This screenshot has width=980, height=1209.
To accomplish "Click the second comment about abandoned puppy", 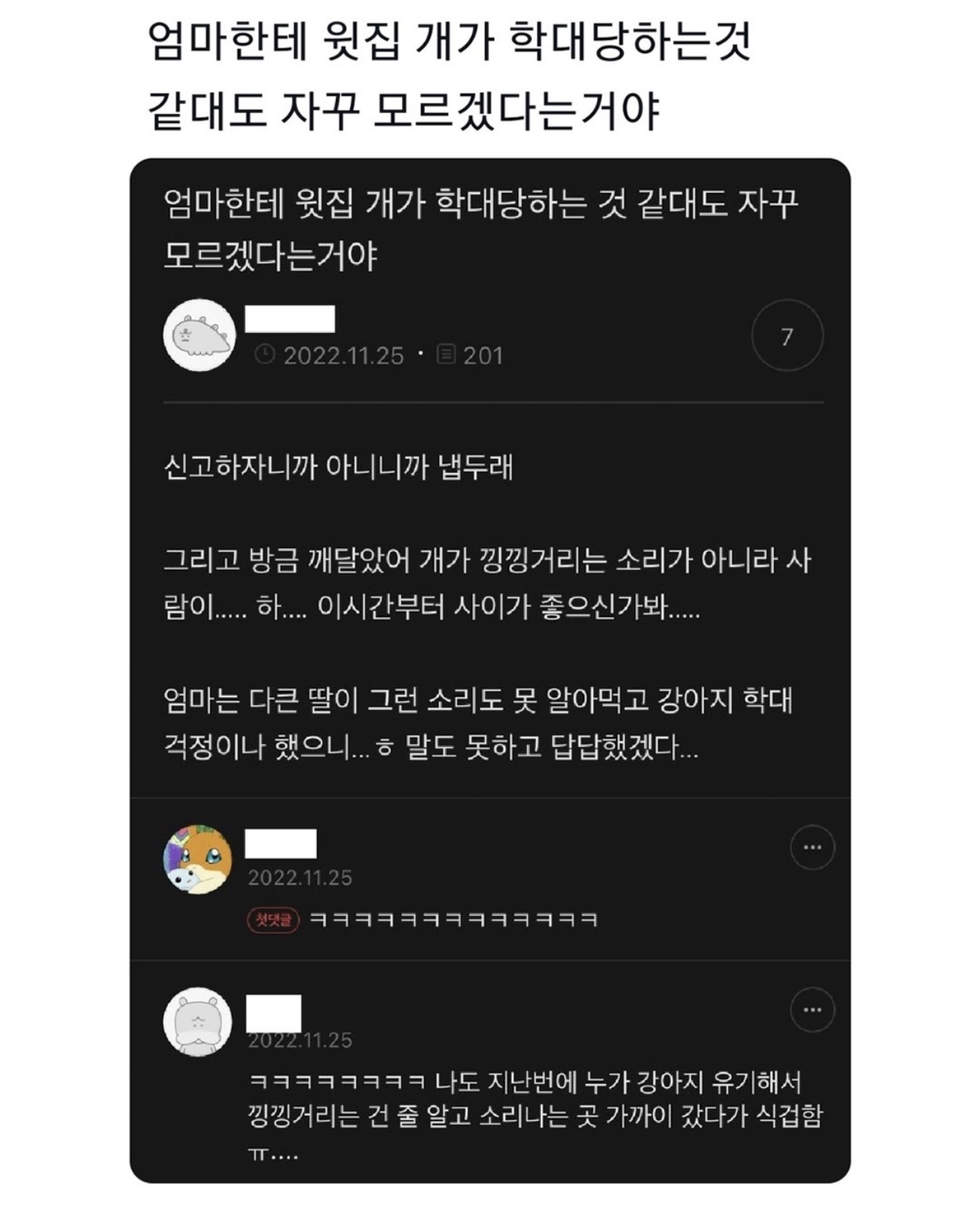I will tap(535, 1116).
